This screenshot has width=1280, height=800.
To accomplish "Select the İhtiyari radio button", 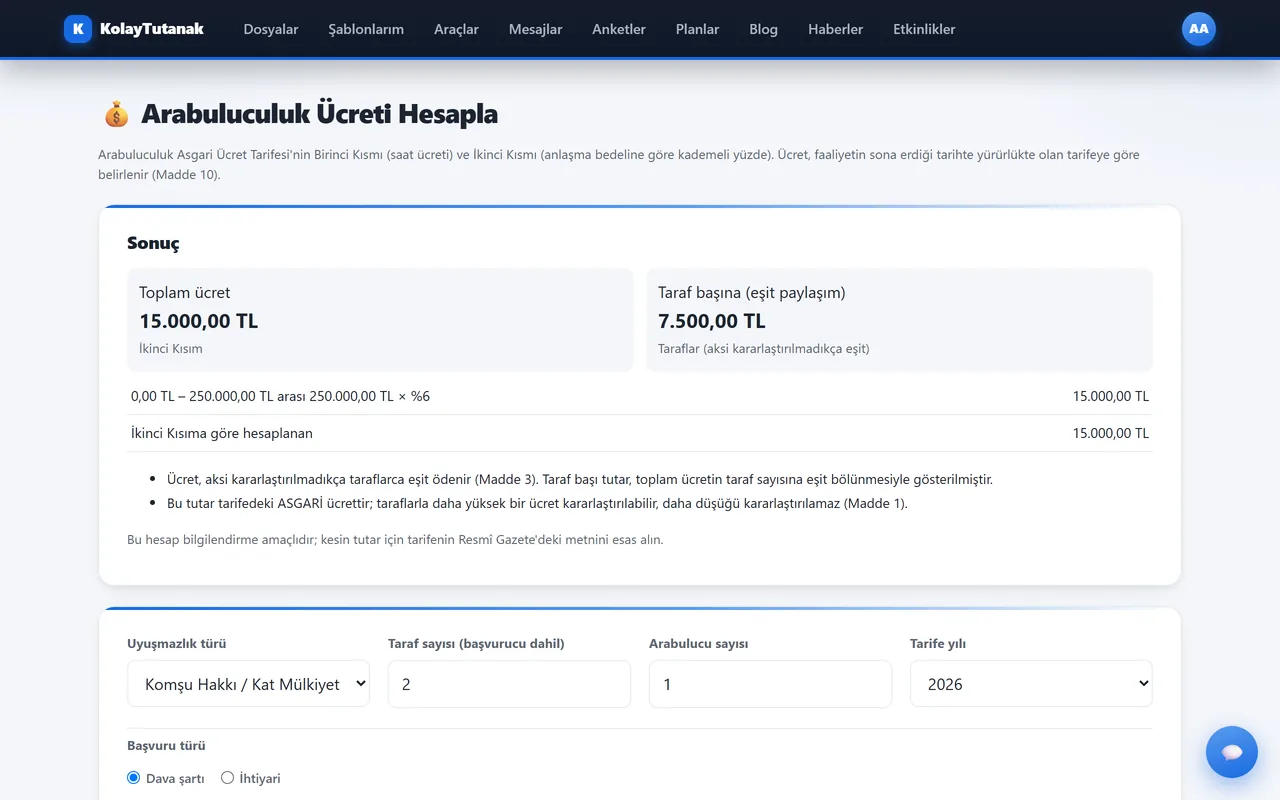I will [227, 778].
